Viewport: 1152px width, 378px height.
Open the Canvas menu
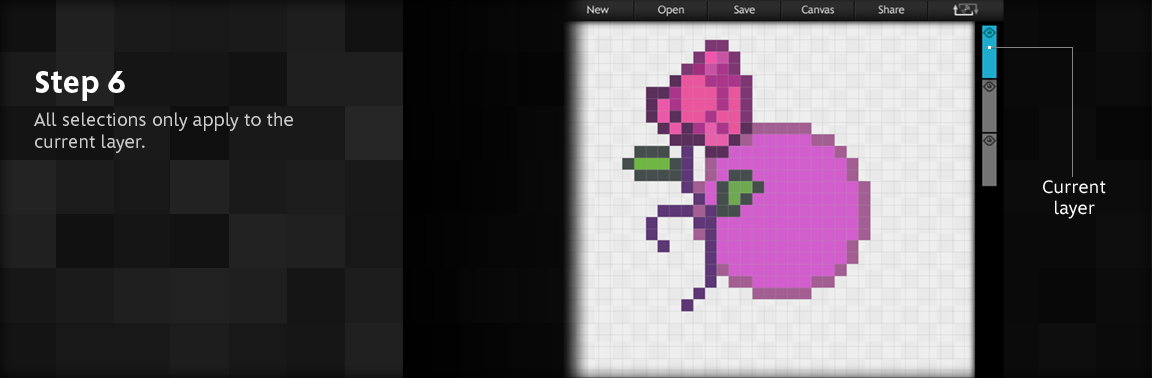[x=818, y=10]
